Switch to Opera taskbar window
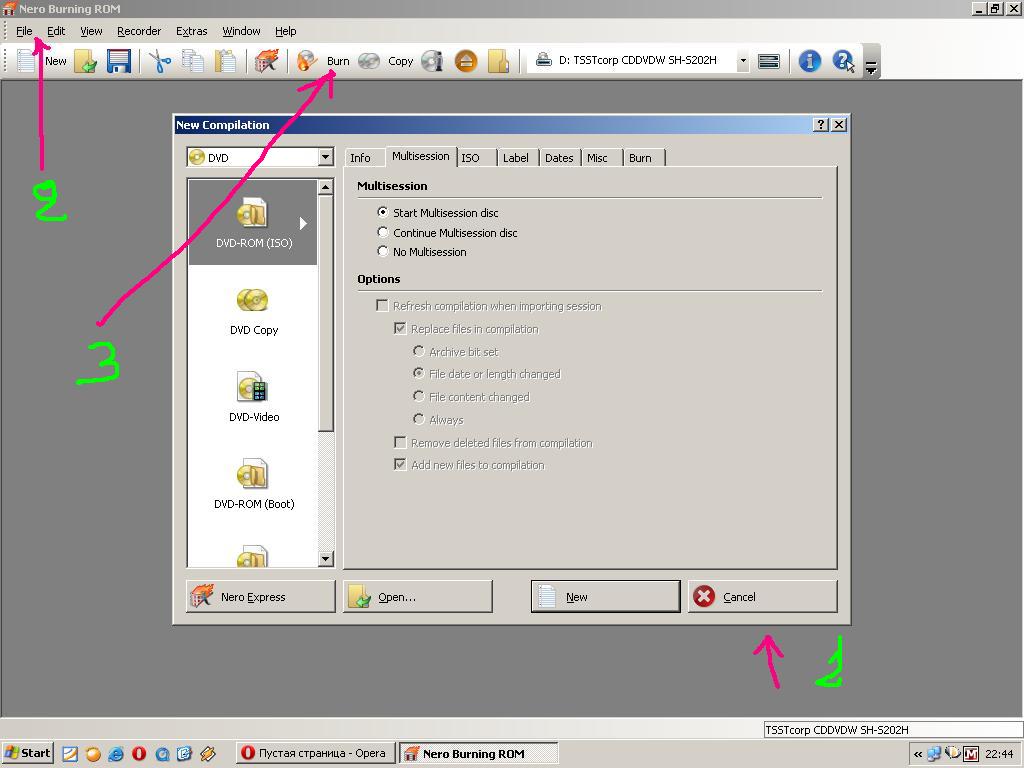This screenshot has height=768, width=1024. [316, 754]
